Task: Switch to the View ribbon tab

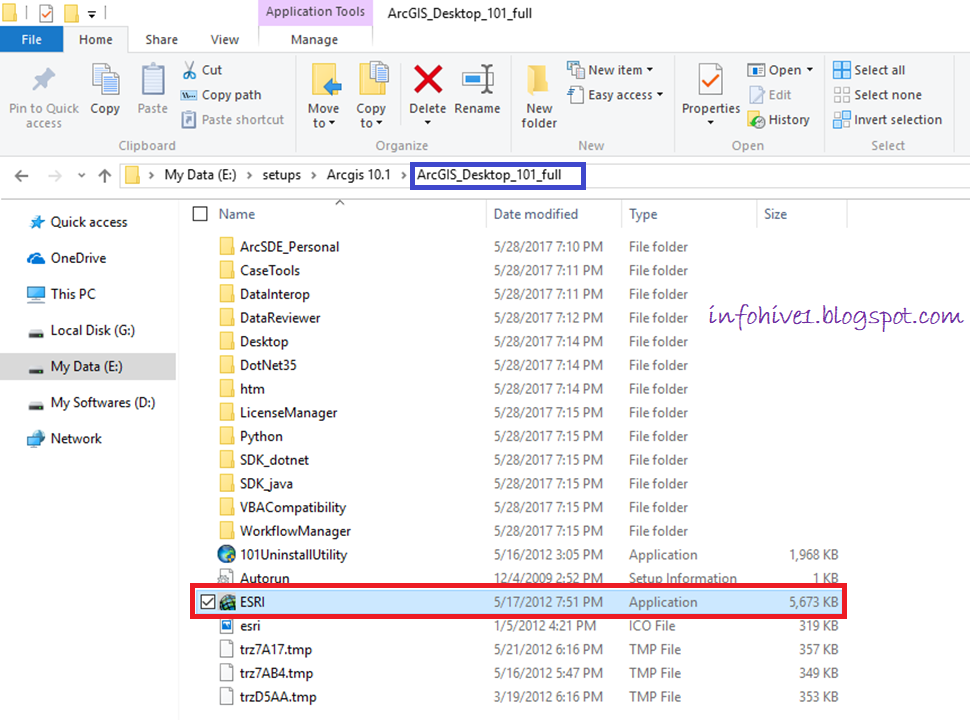Action: pyautogui.click(x=225, y=40)
